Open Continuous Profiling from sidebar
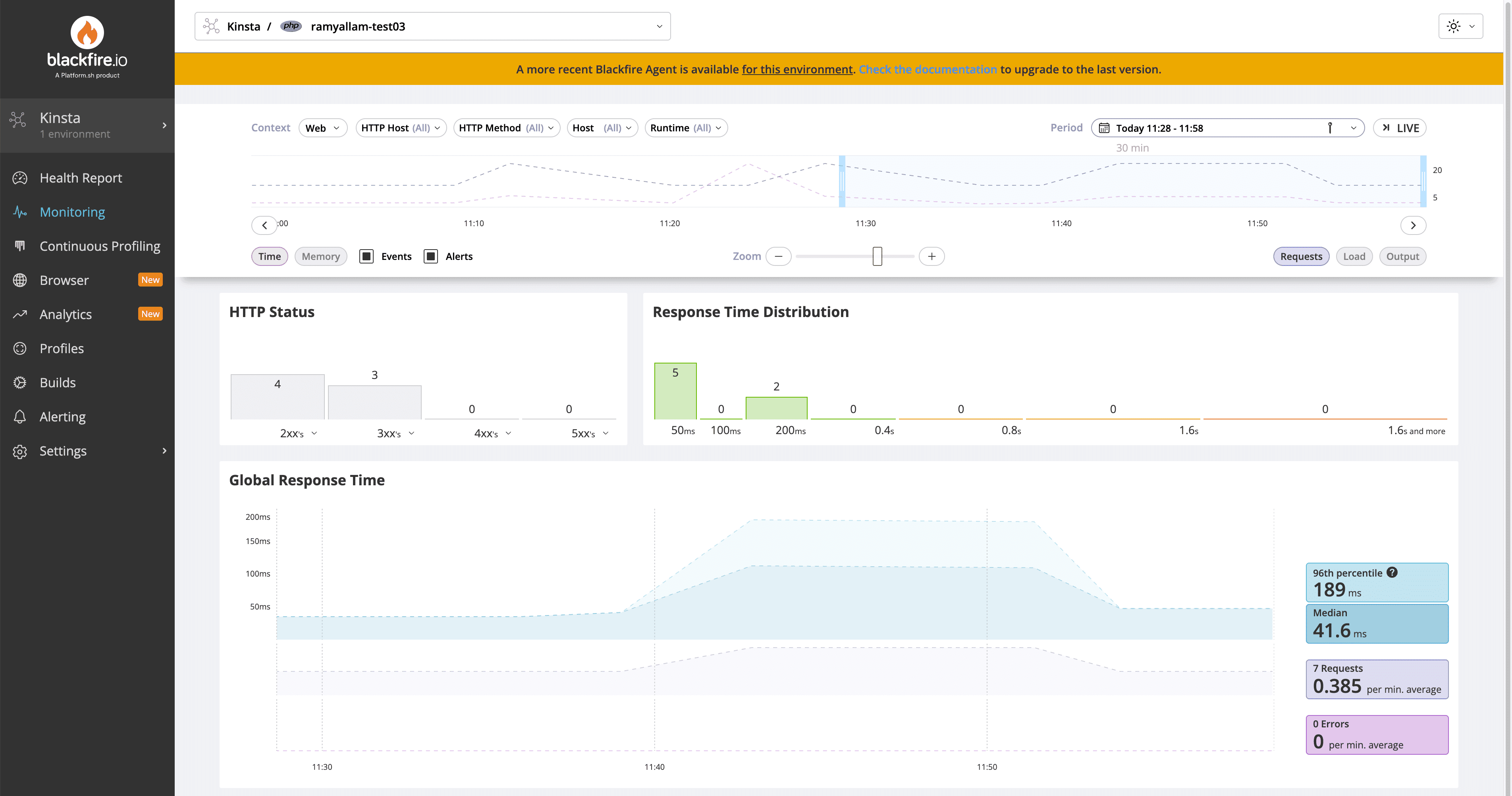Viewport: 1512px width, 796px height. pos(100,246)
